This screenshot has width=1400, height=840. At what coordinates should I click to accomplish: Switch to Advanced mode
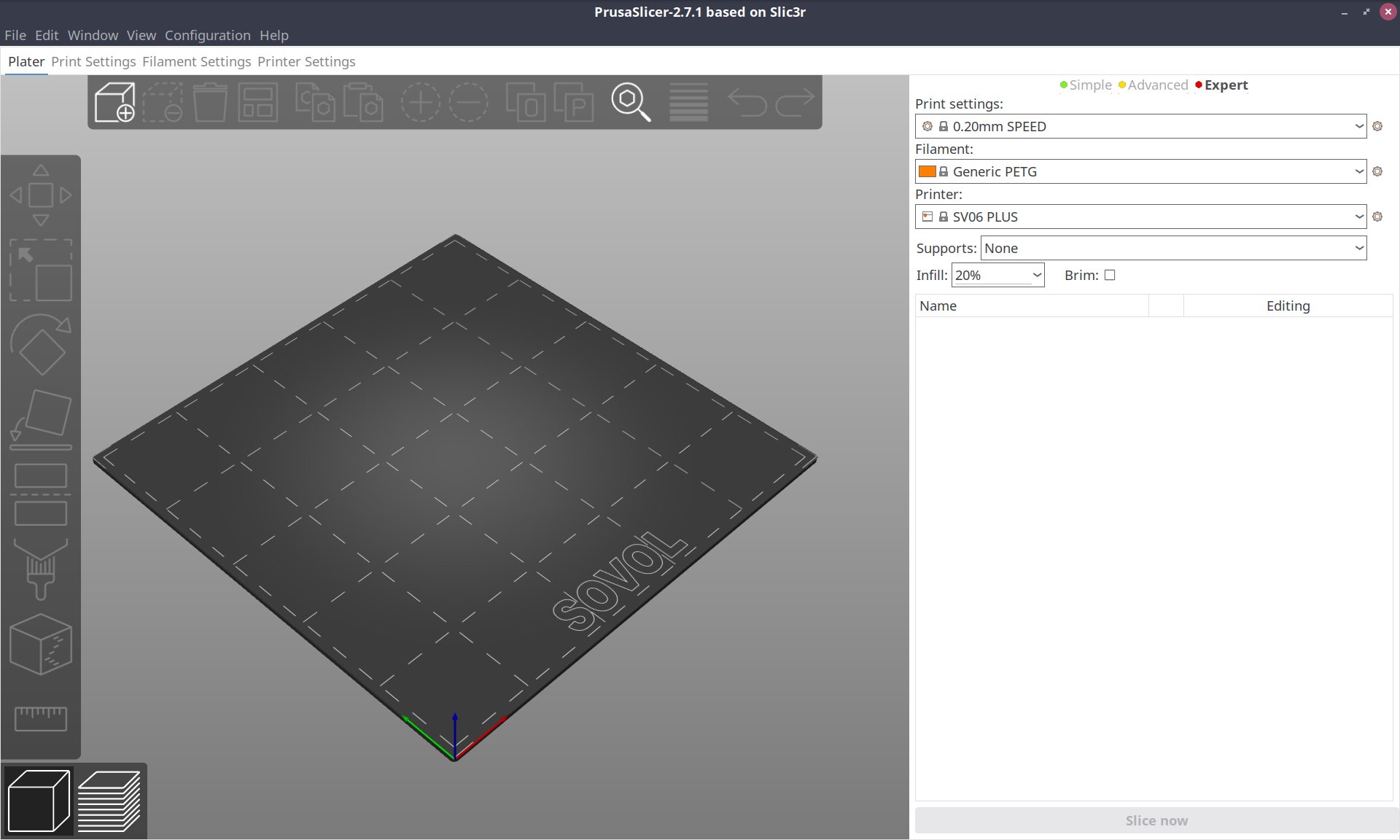(1154, 85)
